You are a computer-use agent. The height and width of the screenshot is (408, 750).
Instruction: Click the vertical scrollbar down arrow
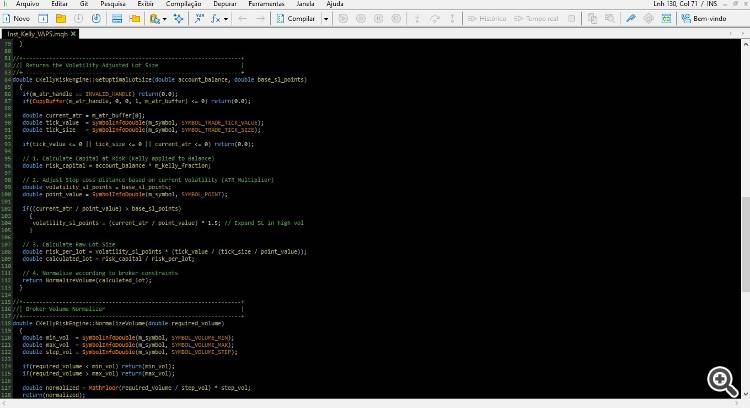tap(745, 395)
